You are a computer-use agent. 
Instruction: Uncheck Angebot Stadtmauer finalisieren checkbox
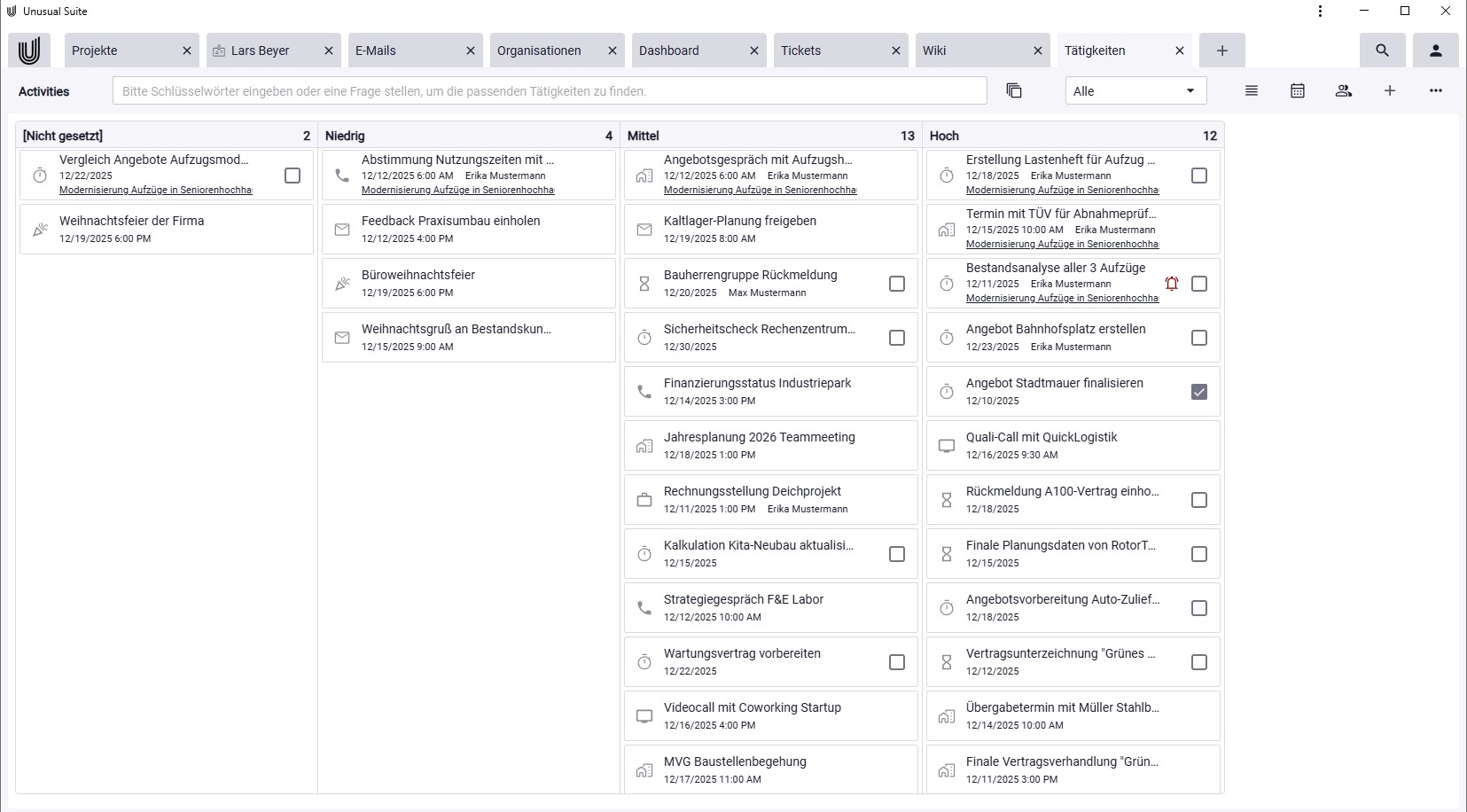[x=1198, y=392]
